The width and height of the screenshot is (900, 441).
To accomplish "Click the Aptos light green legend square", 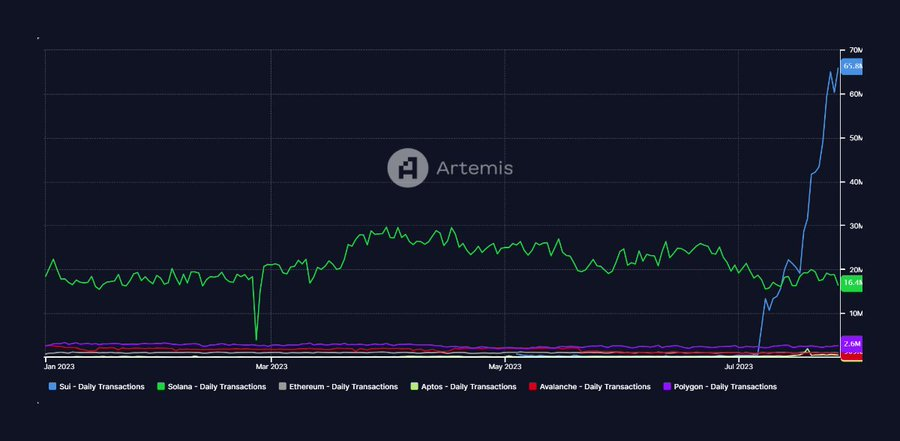I will tap(414, 386).
